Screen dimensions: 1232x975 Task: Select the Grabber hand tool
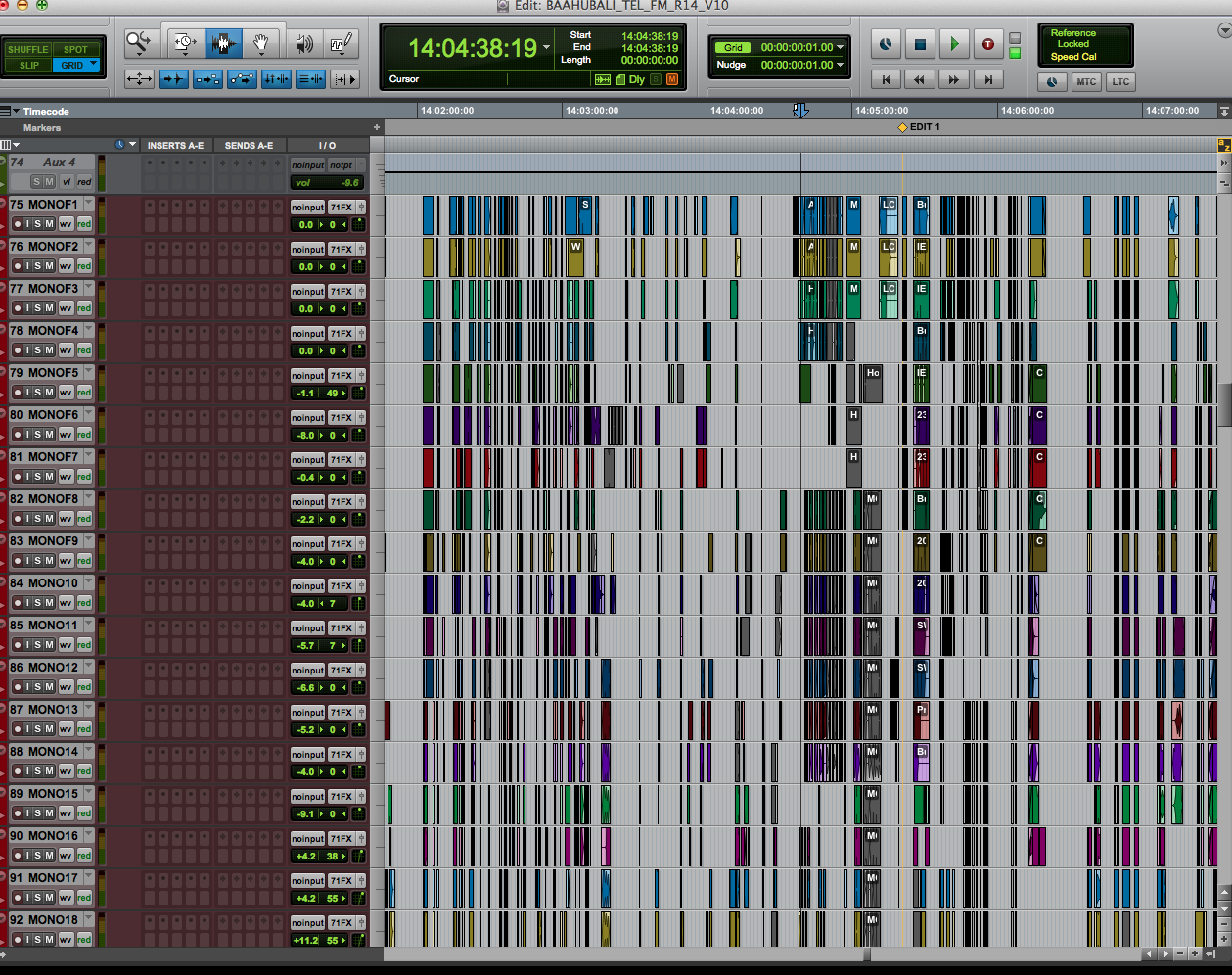coord(261,43)
